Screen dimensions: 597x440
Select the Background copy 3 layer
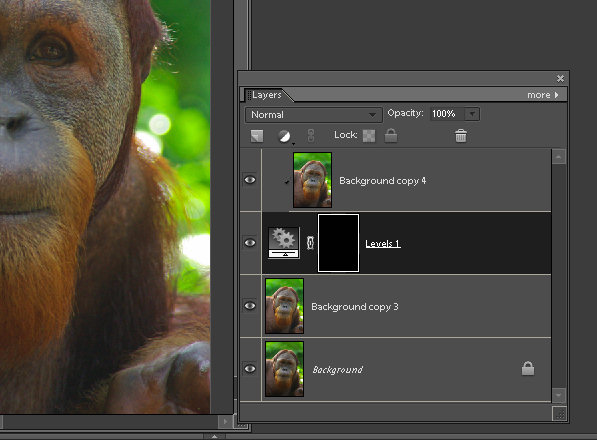(x=407, y=306)
